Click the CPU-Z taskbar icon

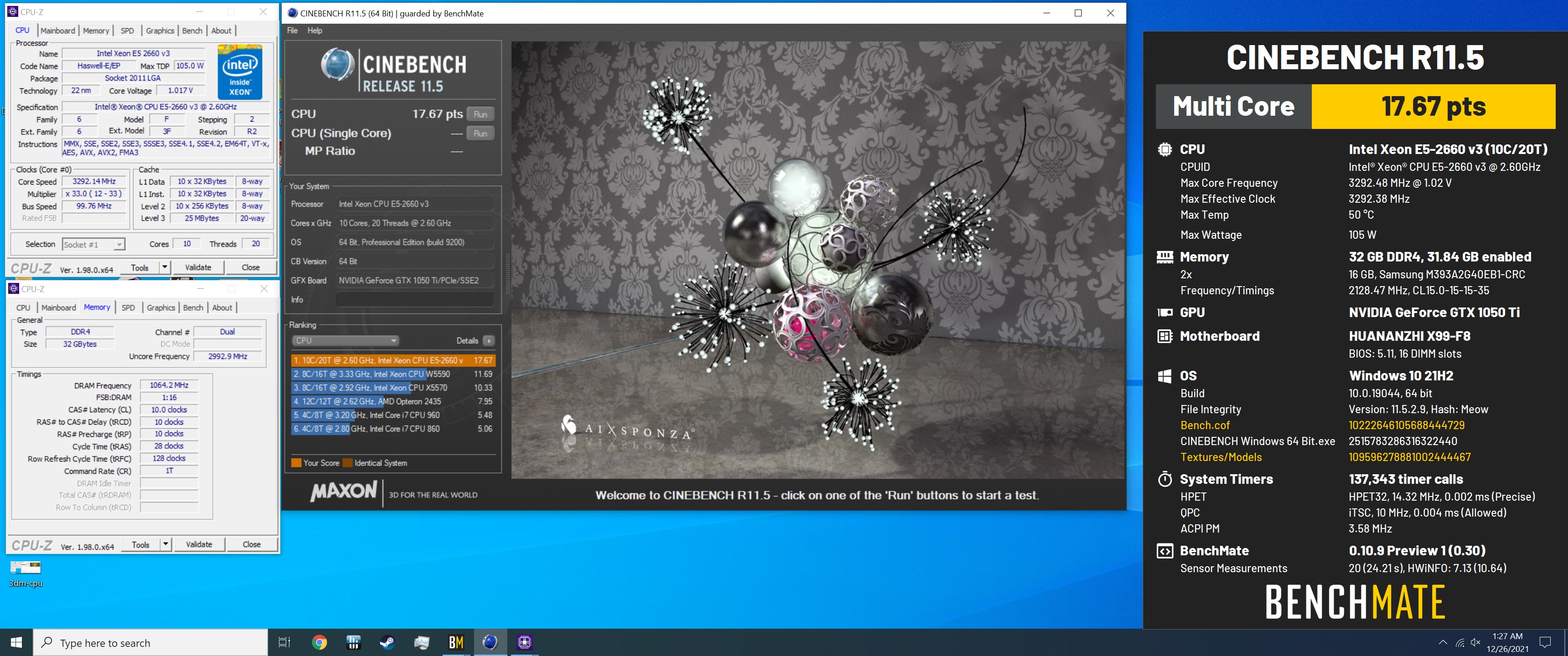(524, 642)
